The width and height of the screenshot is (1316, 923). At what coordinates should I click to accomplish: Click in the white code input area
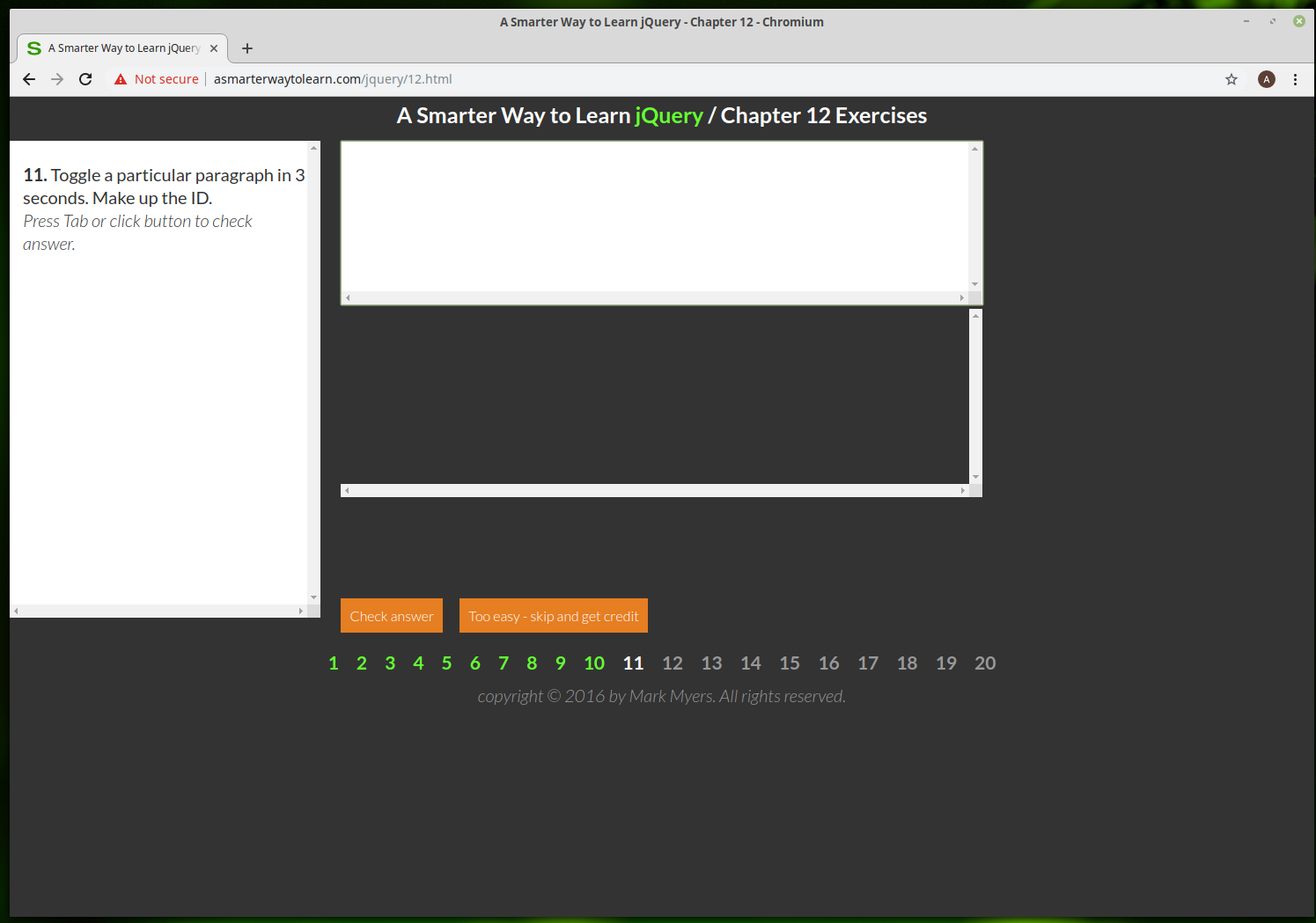tap(654, 216)
